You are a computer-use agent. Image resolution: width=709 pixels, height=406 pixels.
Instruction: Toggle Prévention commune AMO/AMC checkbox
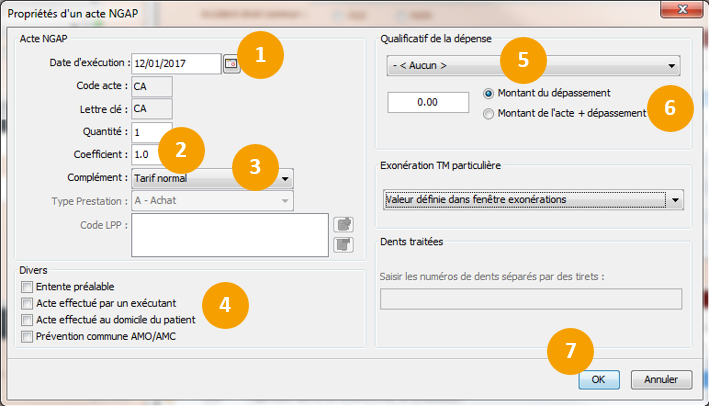coord(26,336)
